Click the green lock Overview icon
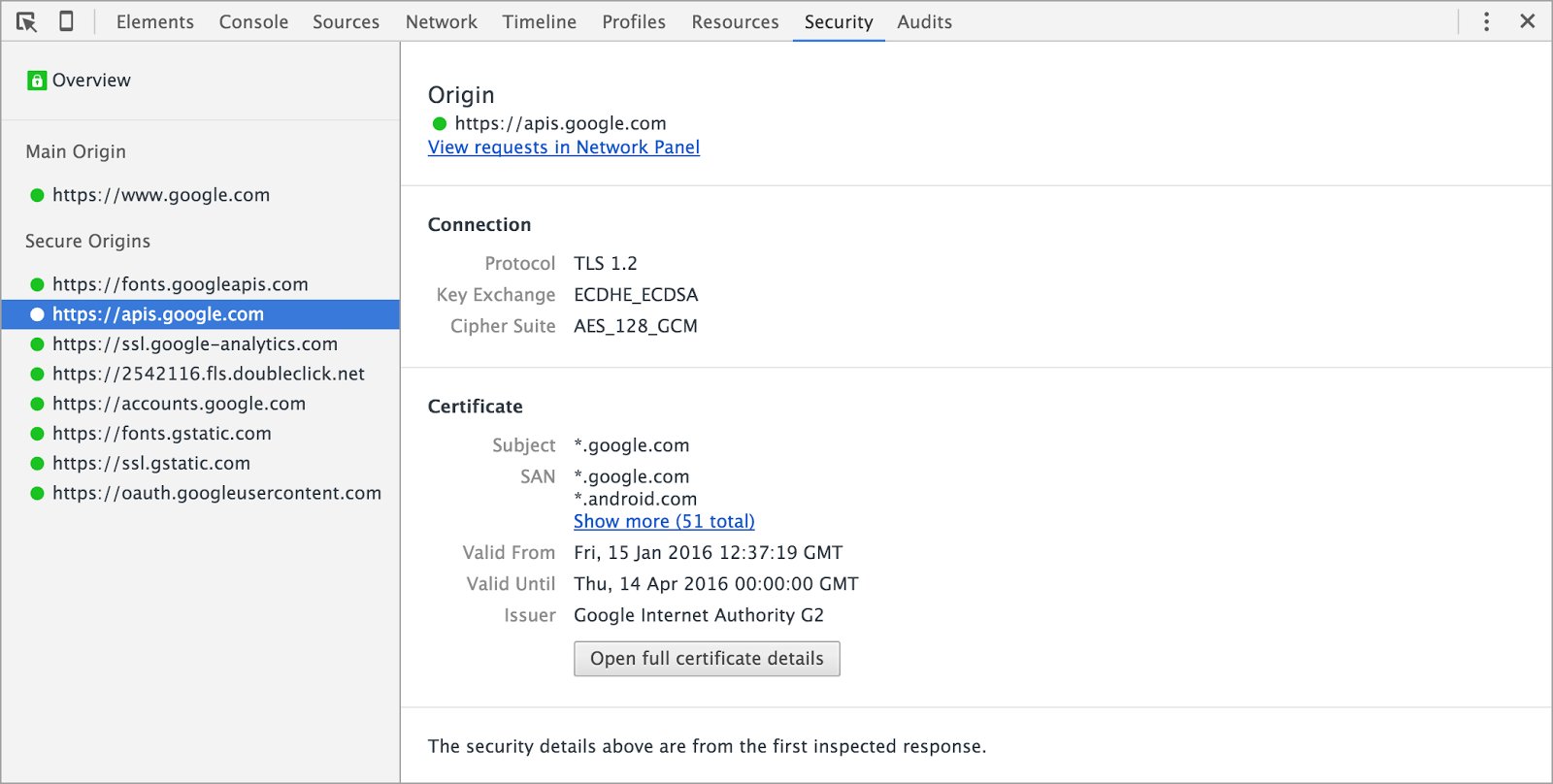 tap(37, 81)
